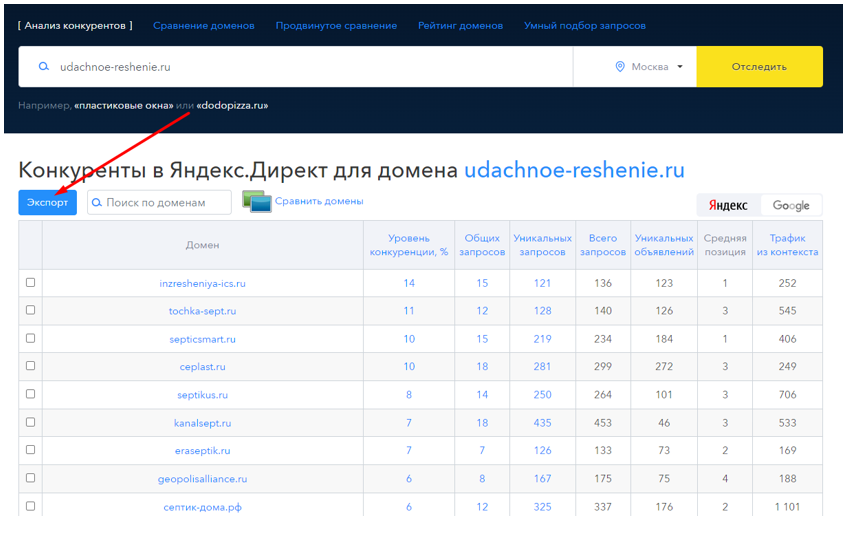Go to Рейтинг доменов tab
The image size is (852, 549).
[x=460, y=26]
